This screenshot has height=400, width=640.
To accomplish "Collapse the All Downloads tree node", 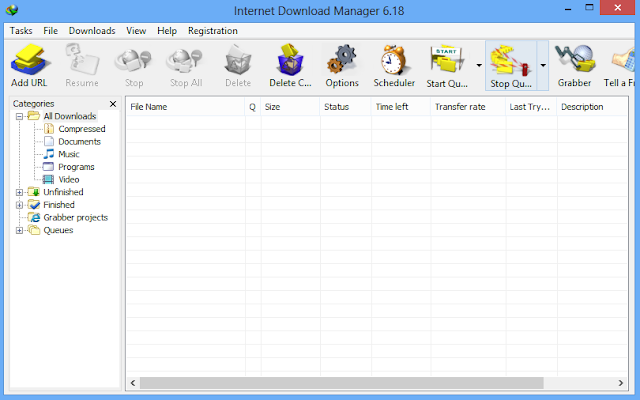I will coord(19,116).
